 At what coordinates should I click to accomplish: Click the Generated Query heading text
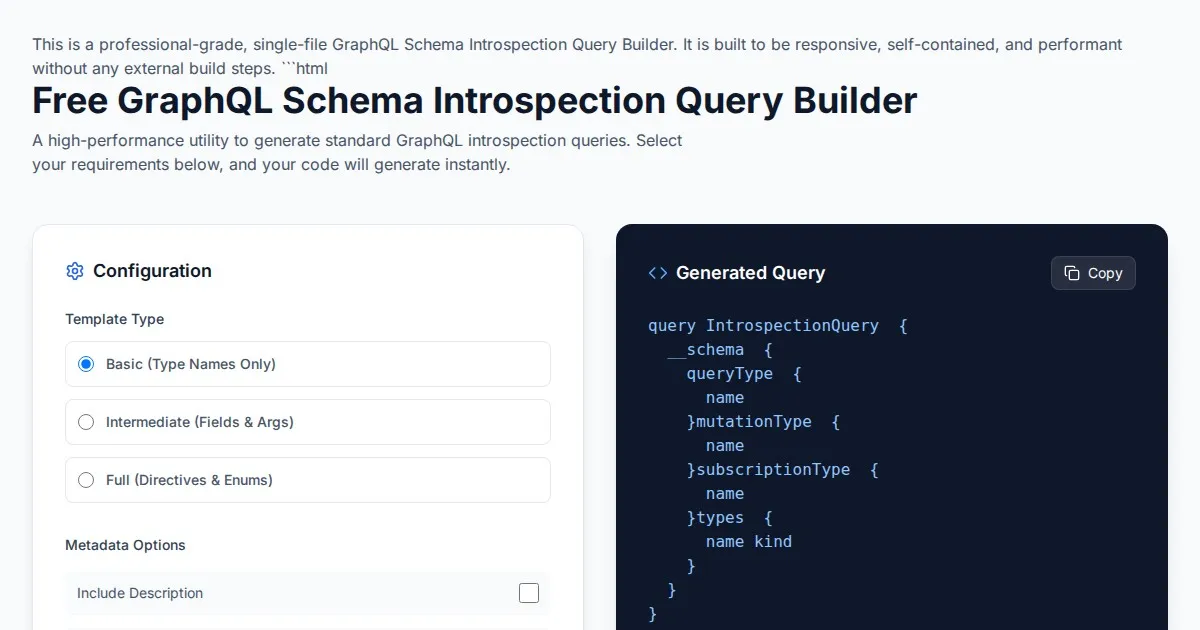click(750, 273)
